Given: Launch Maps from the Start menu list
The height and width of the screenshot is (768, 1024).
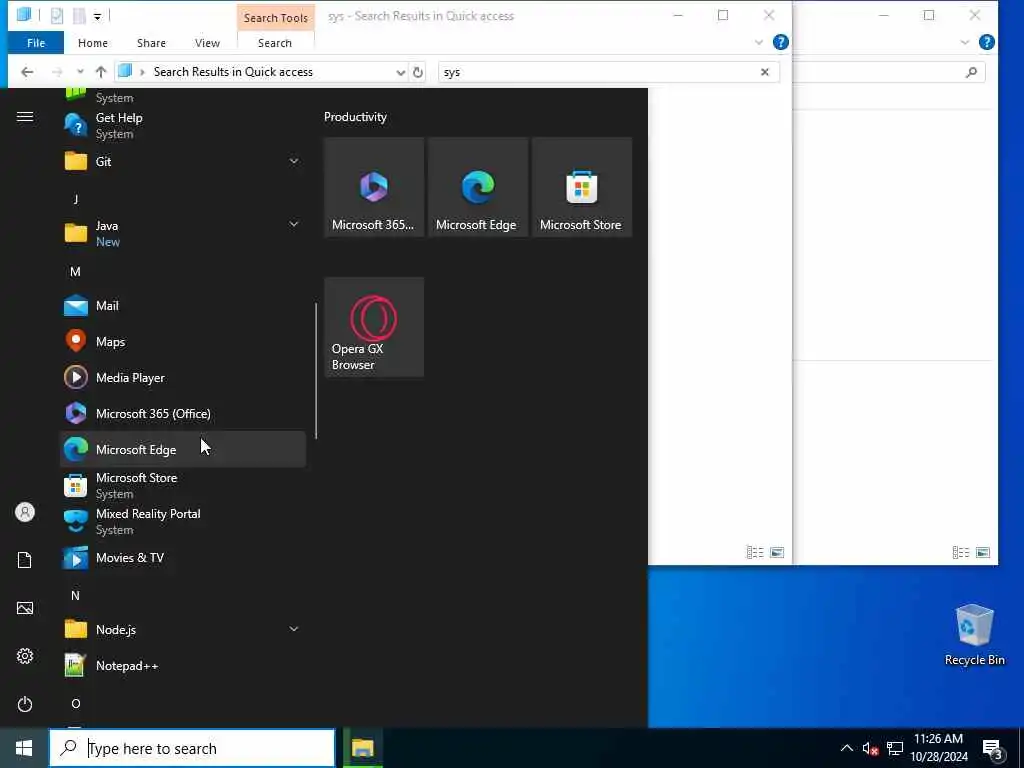Looking at the screenshot, I should tap(182, 342).
